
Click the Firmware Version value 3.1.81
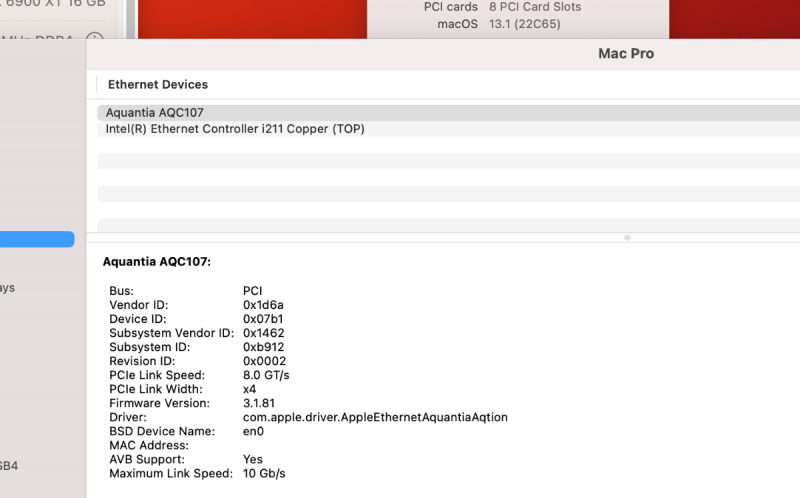(259, 403)
